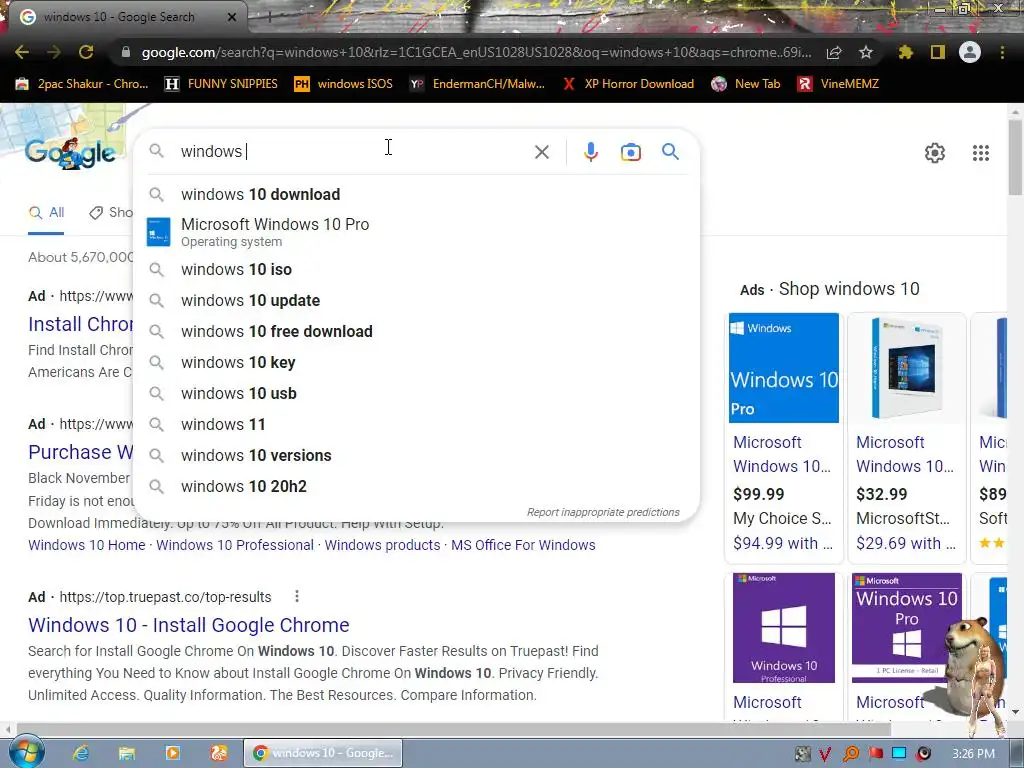1024x768 pixels.
Task: Choose suggestion windows 10 iso
Action: [416, 270]
